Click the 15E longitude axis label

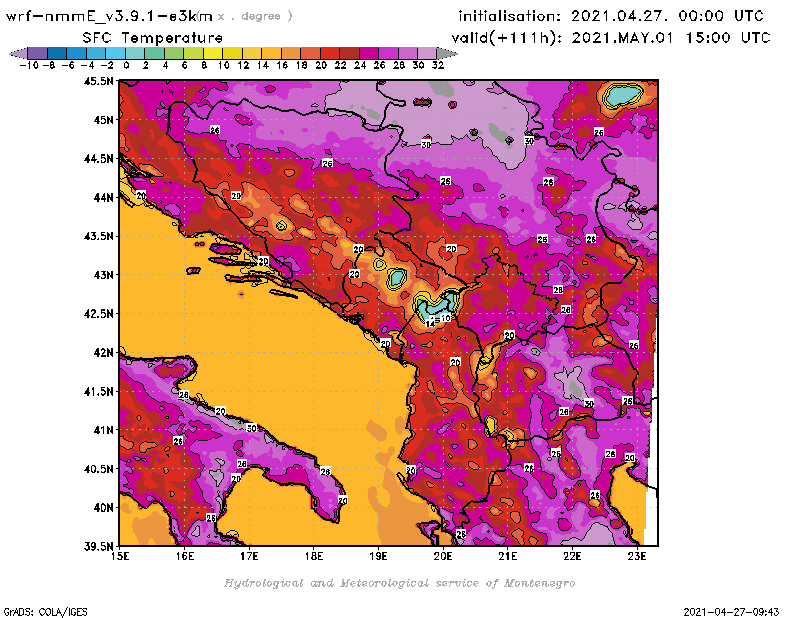[x=120, y=556]
